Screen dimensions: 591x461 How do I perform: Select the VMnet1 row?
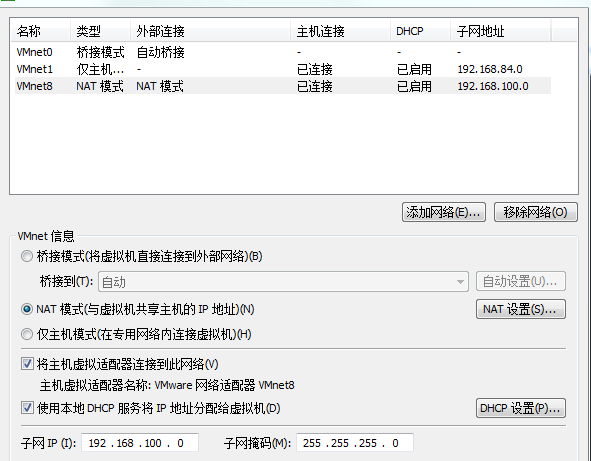tap(283, 69)
